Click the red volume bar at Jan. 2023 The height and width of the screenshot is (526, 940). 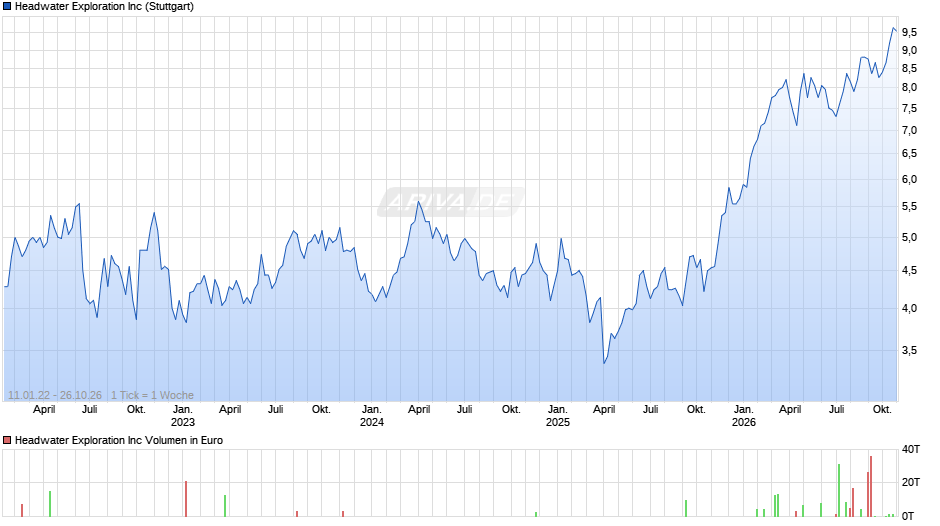[186, 498]
